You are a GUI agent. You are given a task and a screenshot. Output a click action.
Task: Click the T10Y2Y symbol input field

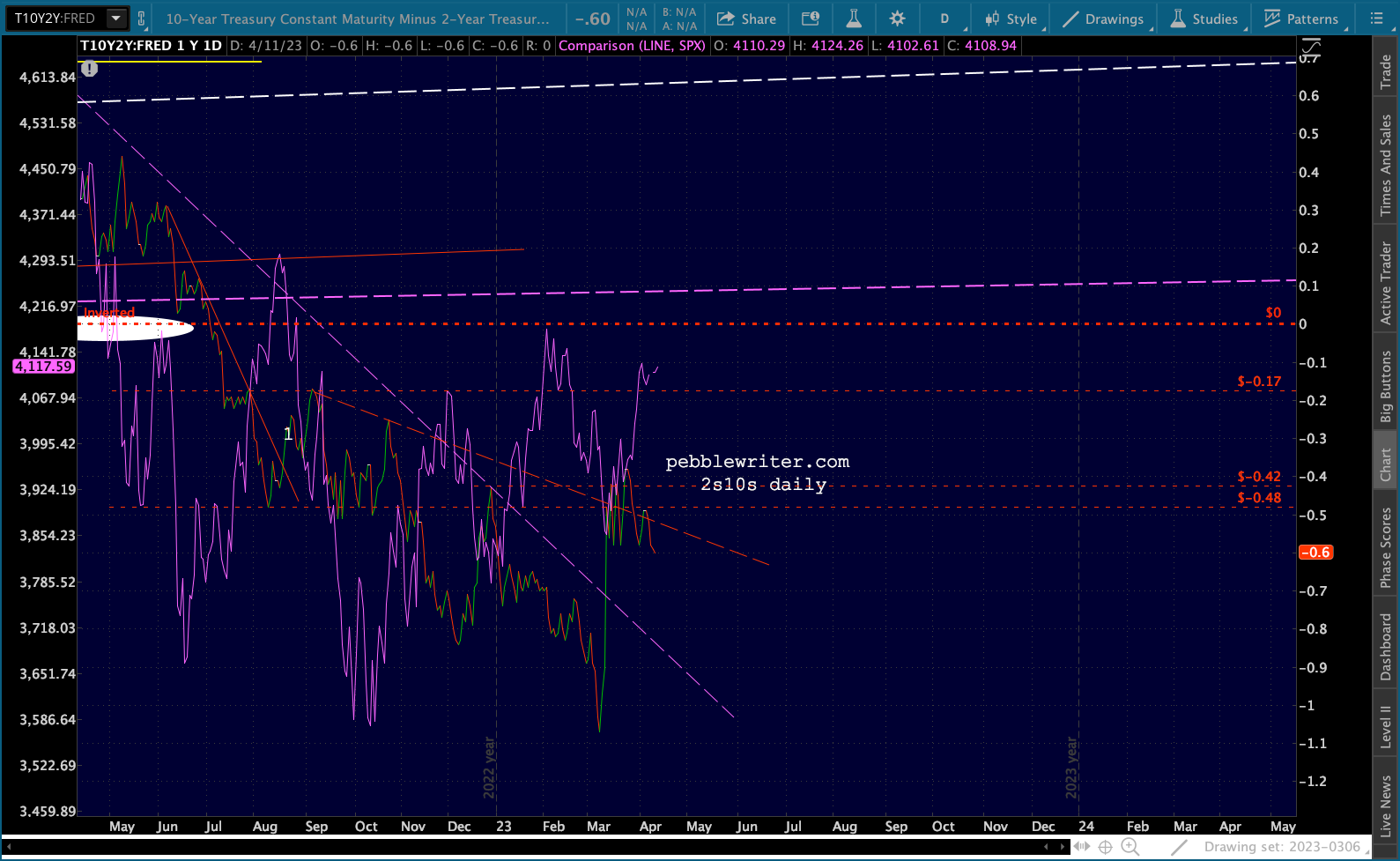coord(56,19)
